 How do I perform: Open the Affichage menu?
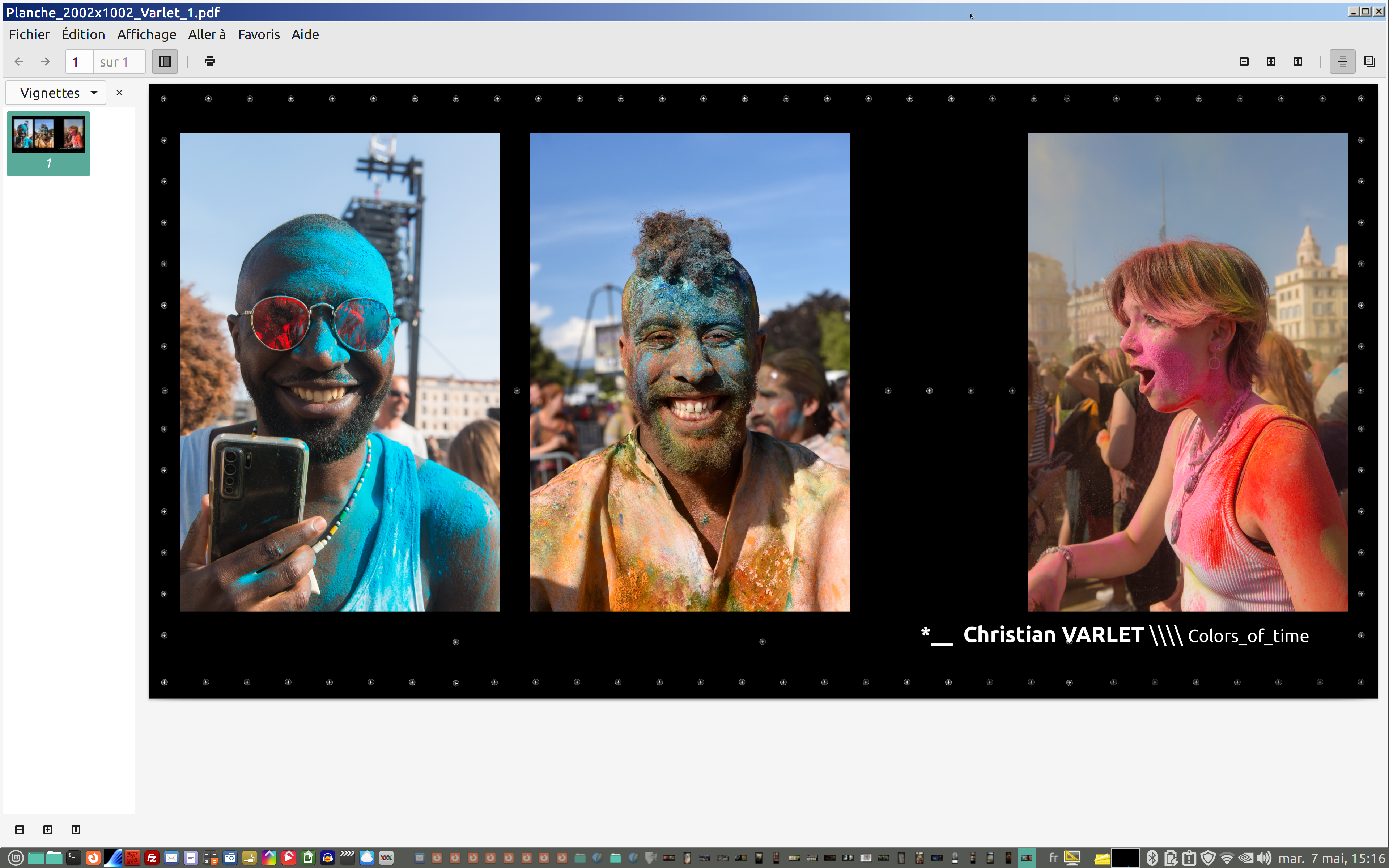[146, 34]
